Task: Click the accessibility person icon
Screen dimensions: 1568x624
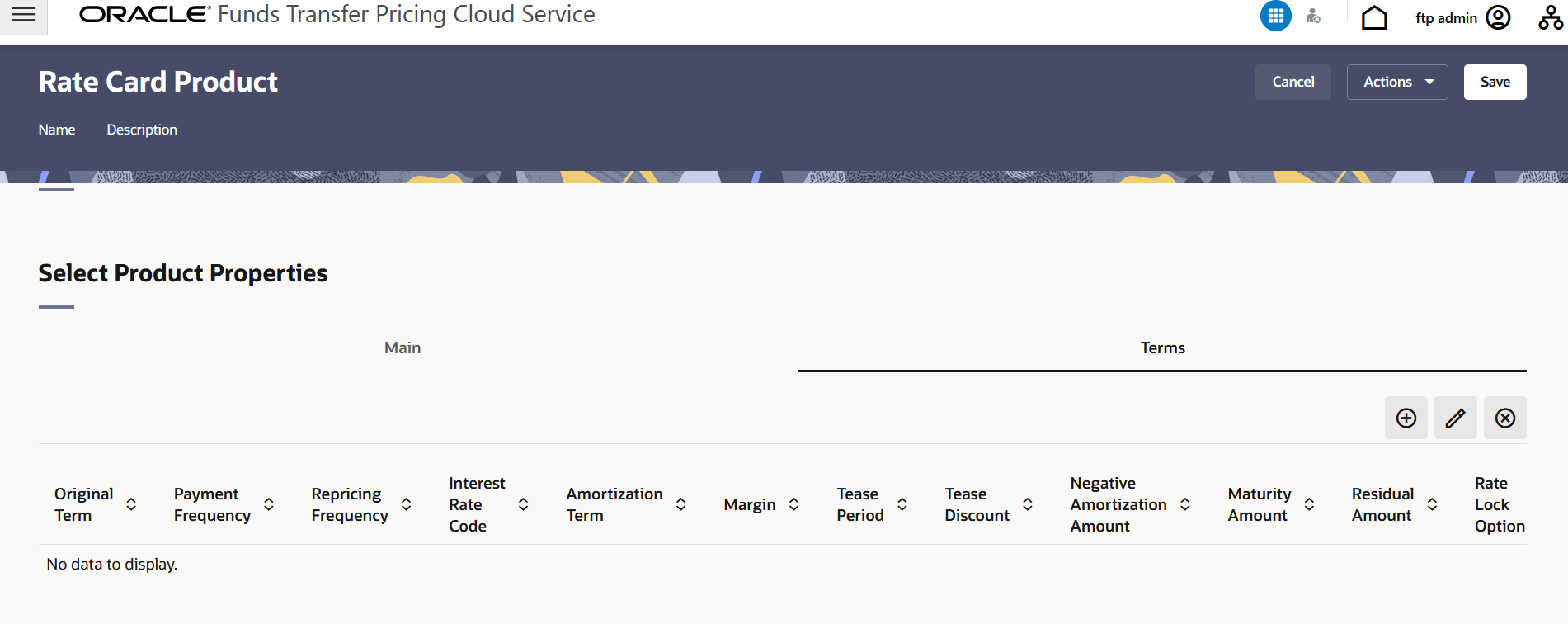Action: point(1313,16)
